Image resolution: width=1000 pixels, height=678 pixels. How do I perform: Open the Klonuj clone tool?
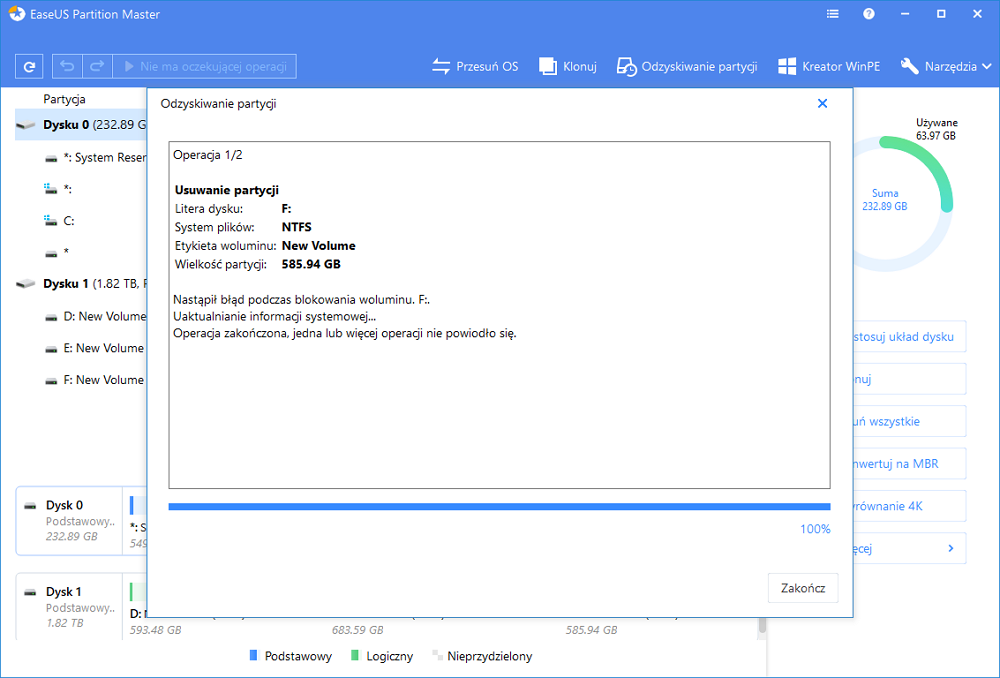tap(568, 66)
